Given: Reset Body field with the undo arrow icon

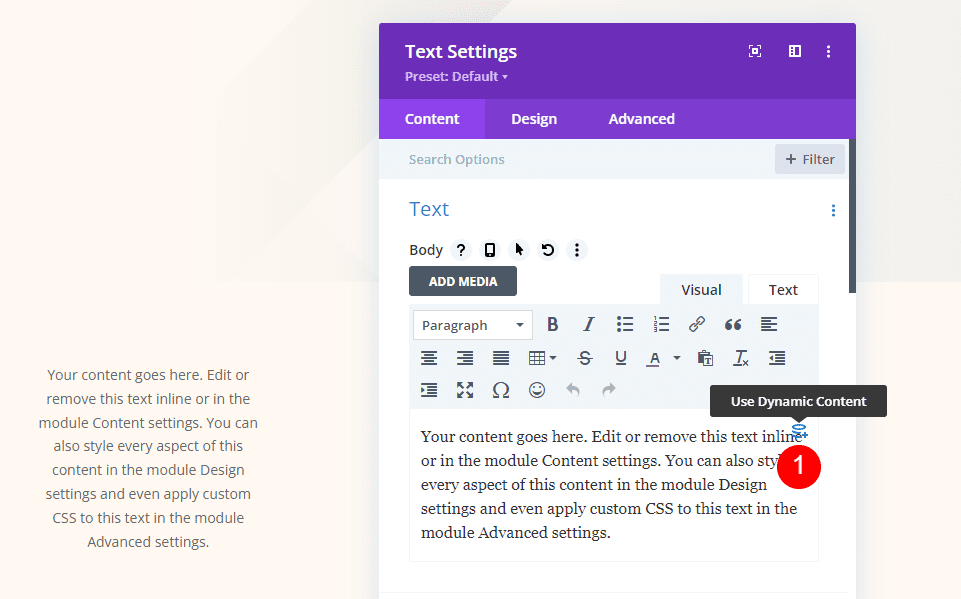Looking at the screenshot, I should (548, 250).
